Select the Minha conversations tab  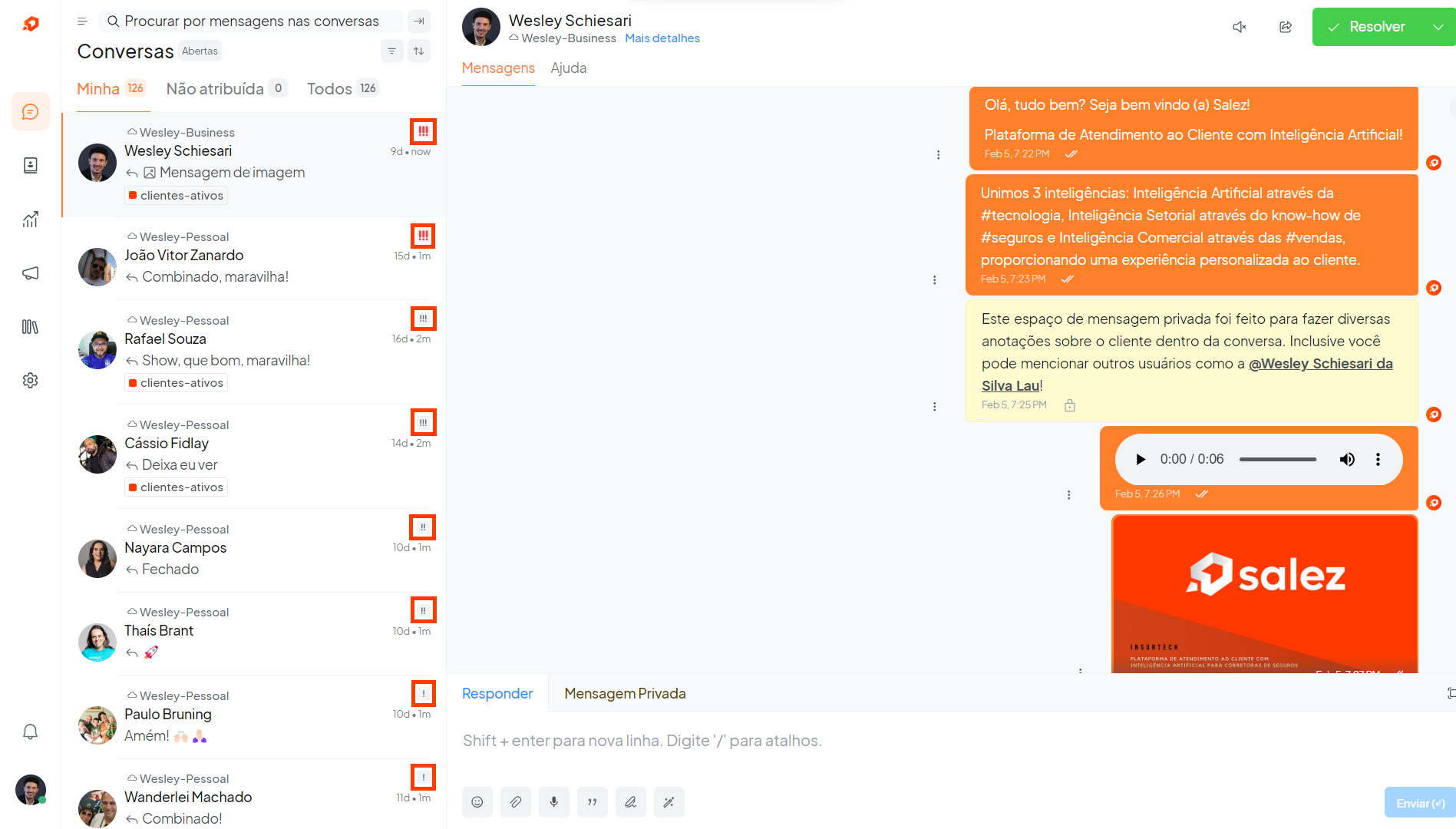click(111, 89)
